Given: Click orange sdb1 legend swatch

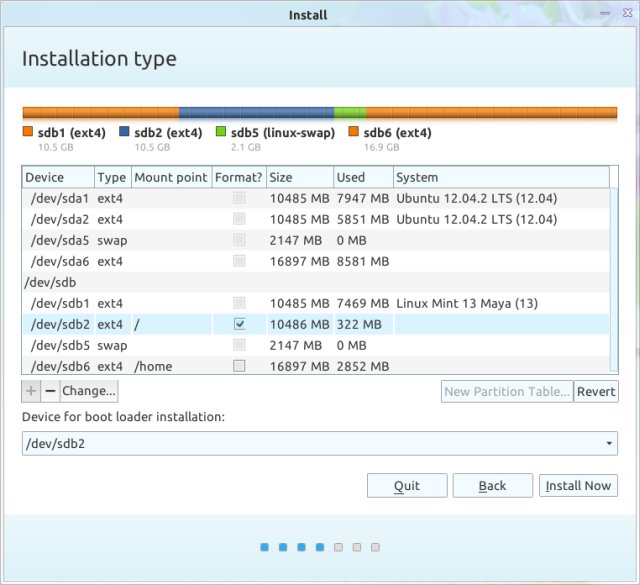Looking at the screenshot, I should tap(28, 131).
